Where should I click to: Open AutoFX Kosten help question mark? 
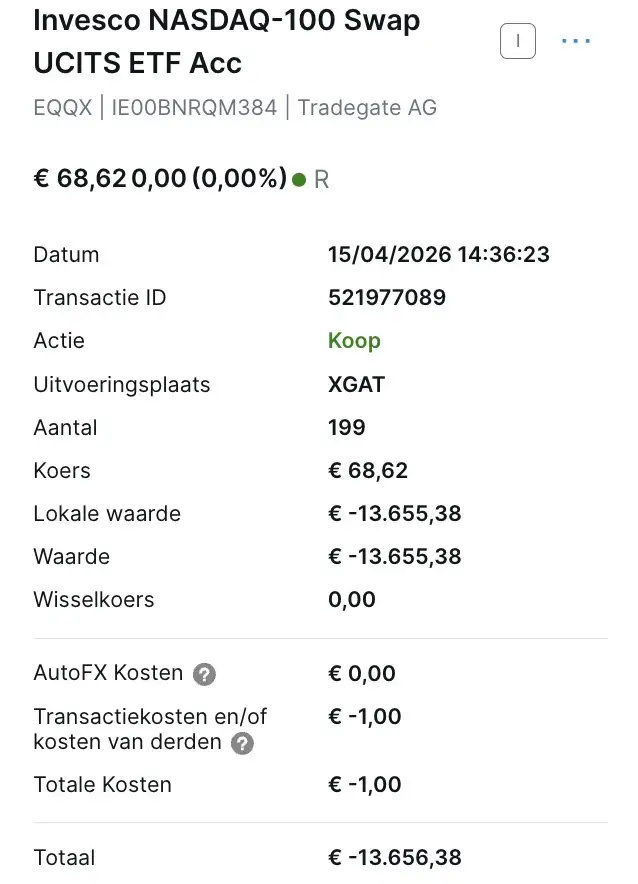point(204,674)
